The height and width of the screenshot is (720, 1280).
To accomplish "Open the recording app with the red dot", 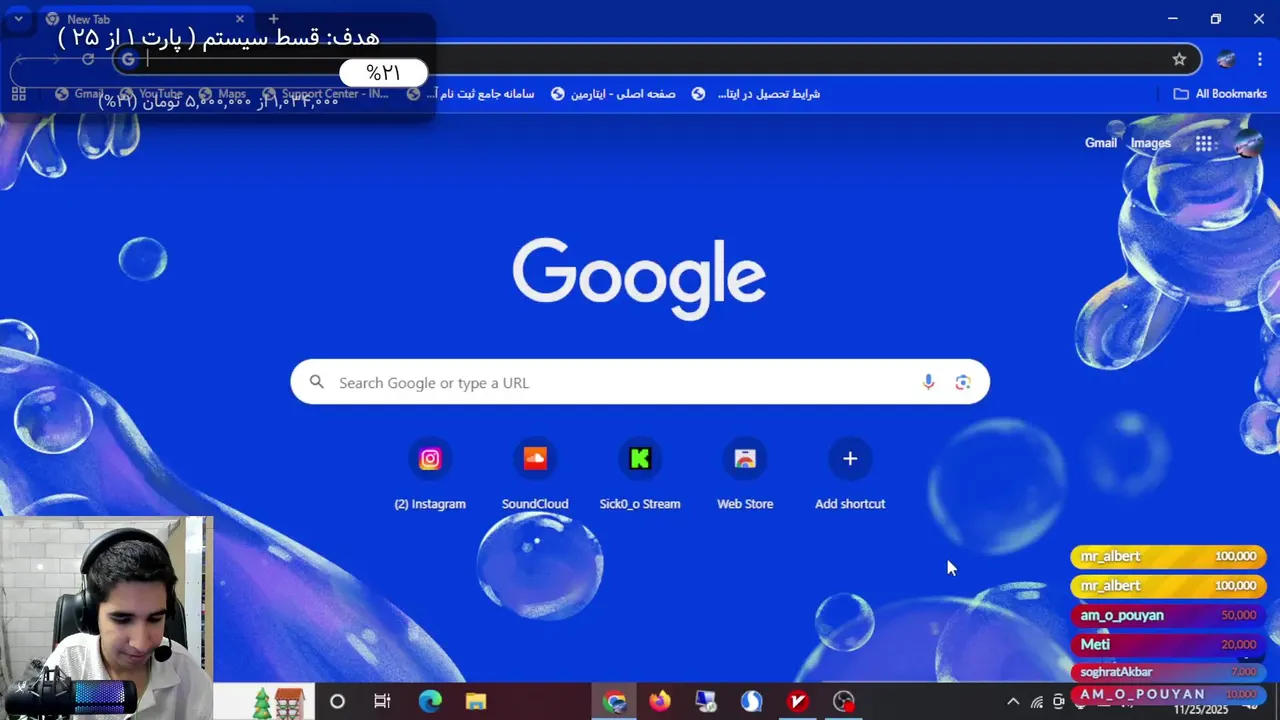I will (844, 701).
